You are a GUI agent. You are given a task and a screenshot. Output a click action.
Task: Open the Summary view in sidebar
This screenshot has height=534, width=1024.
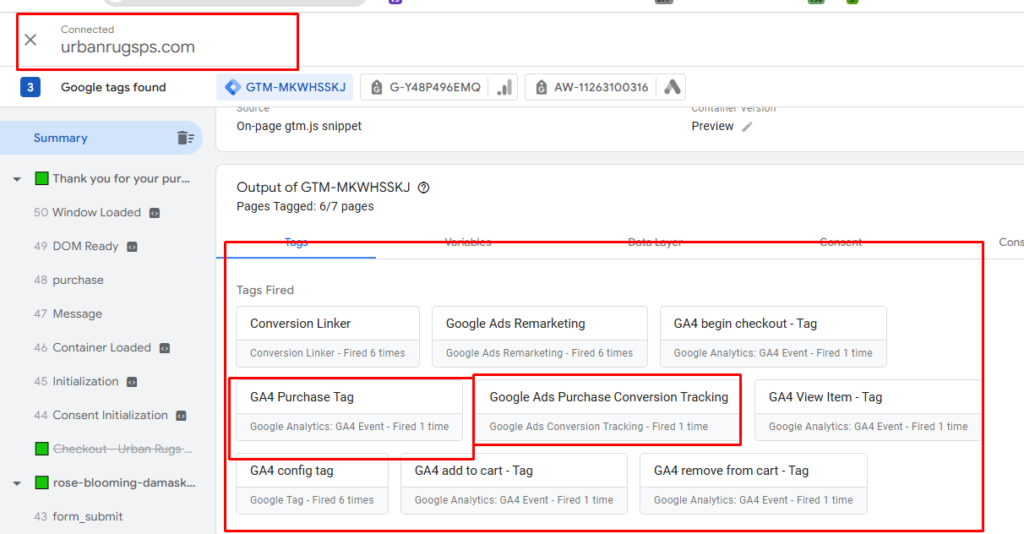101,138
